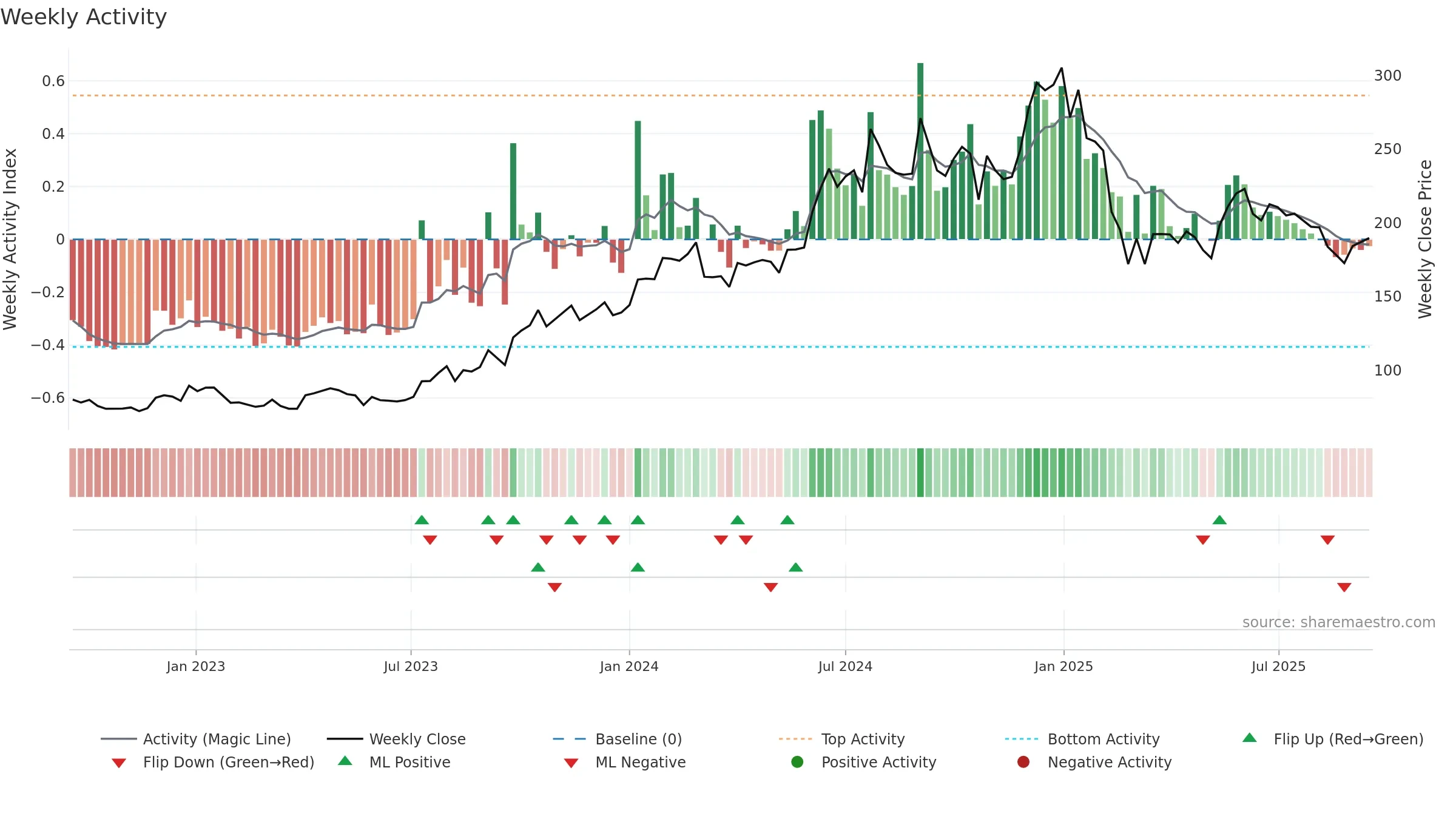Toggle the Activity (Magic Line) legend entry
Viewport: 1456px width, 819px height.
click(x=196, y=739)
